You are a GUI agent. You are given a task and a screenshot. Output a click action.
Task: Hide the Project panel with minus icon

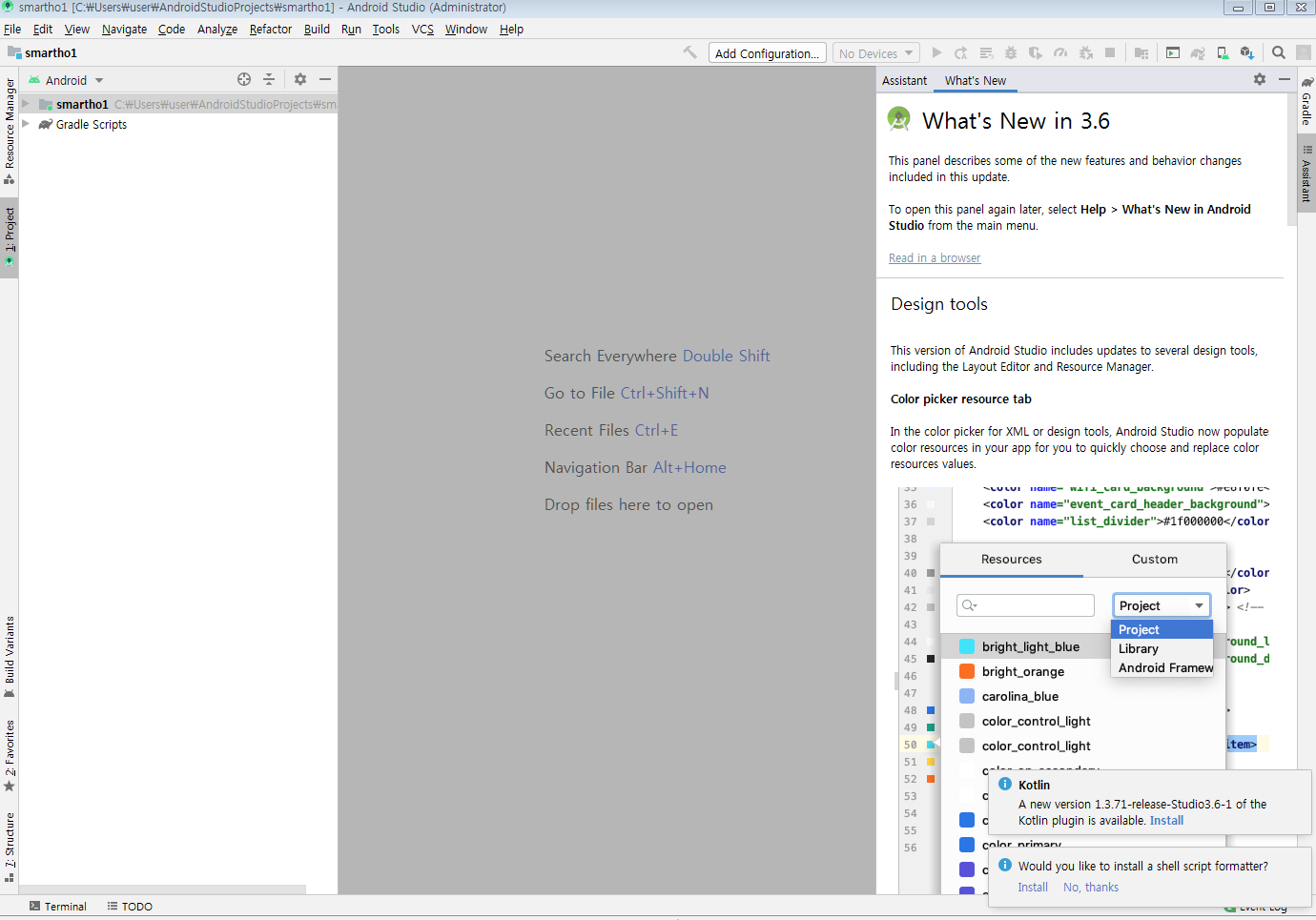325,79
